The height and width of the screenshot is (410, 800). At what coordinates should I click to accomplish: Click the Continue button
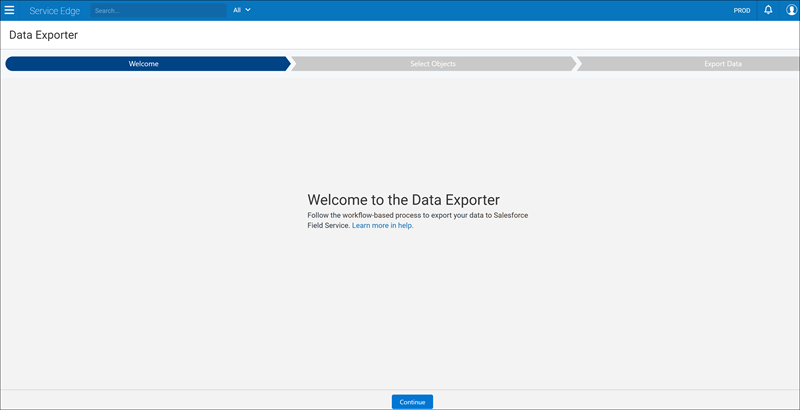coord(412,402)
